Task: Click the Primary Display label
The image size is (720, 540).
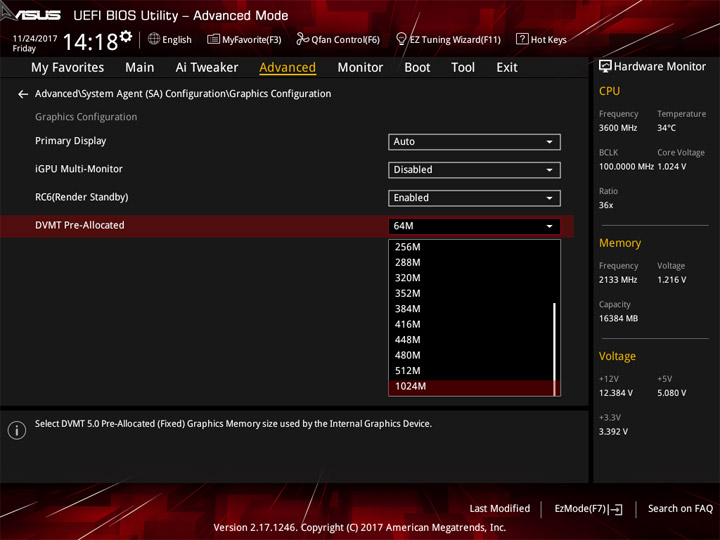Action: 71,141
